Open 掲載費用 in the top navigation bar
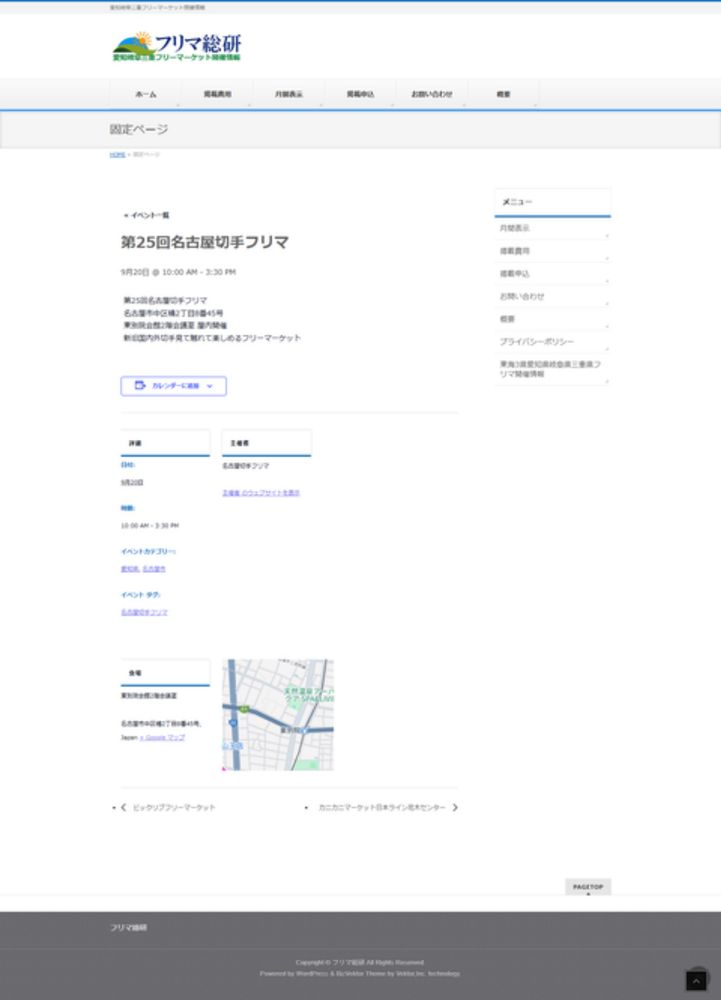The image size is (721, 1000). [x=217, y=94]
